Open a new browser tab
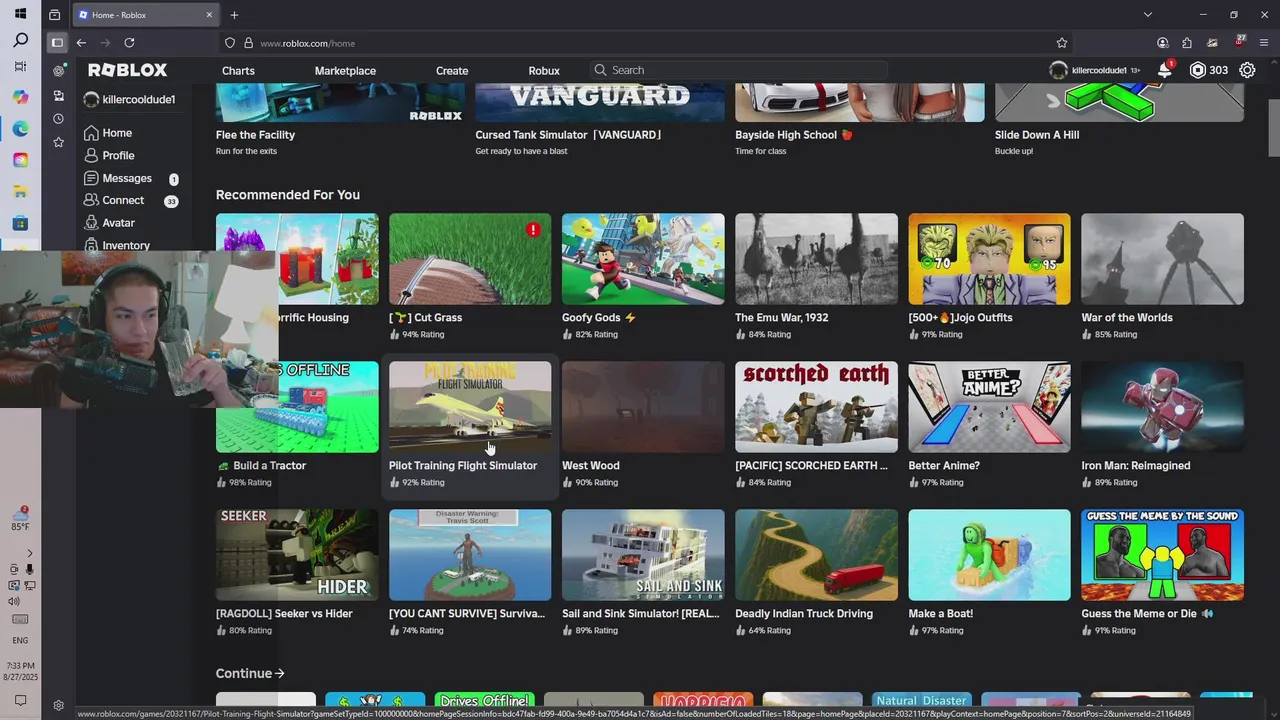 [234, 15]
